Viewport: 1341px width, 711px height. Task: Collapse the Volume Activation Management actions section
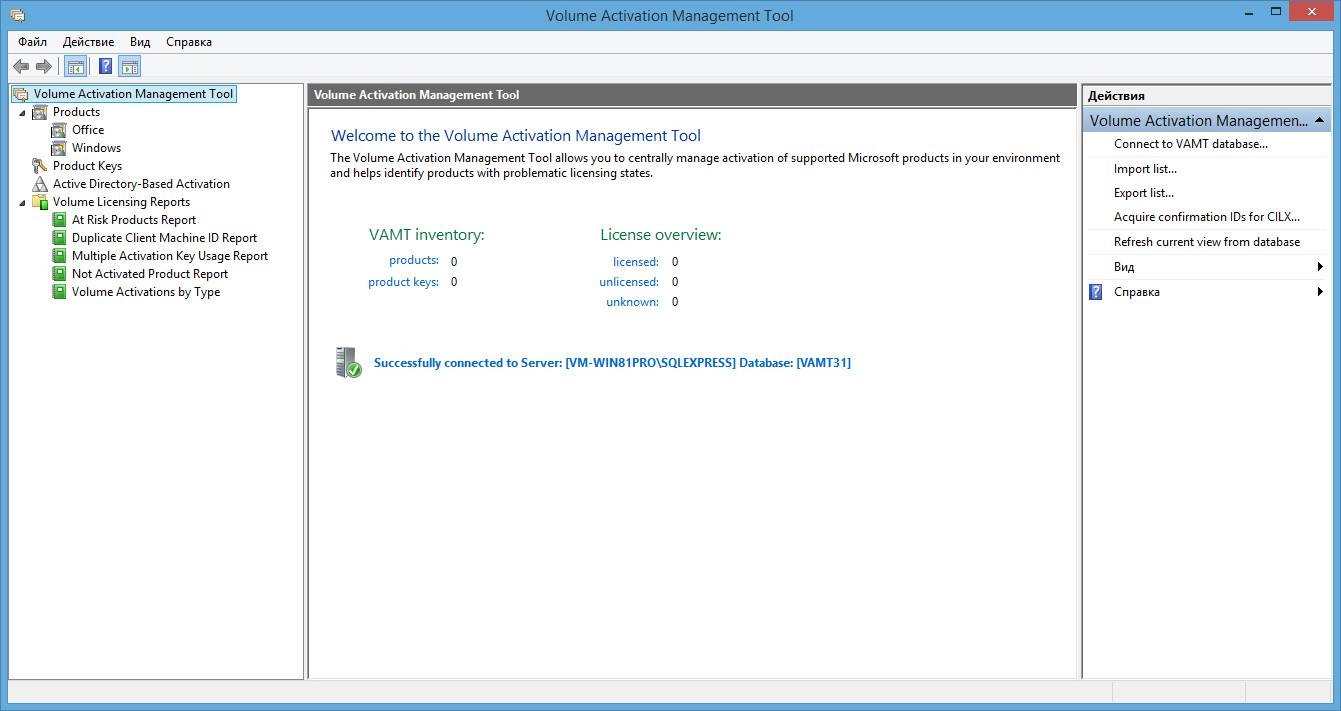tap(1320, 120)
